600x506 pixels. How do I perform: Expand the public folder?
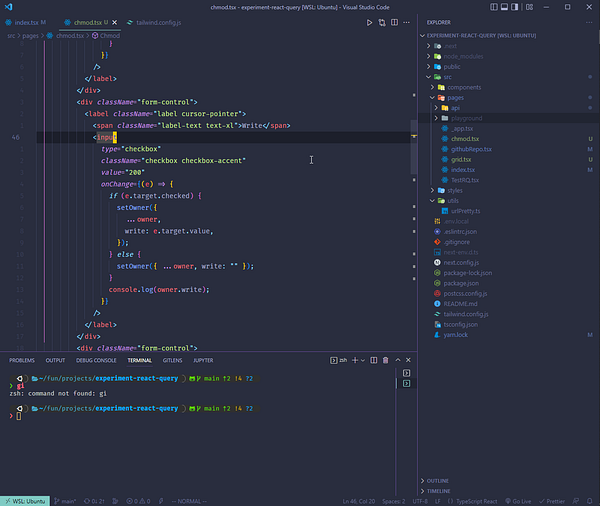429,67
